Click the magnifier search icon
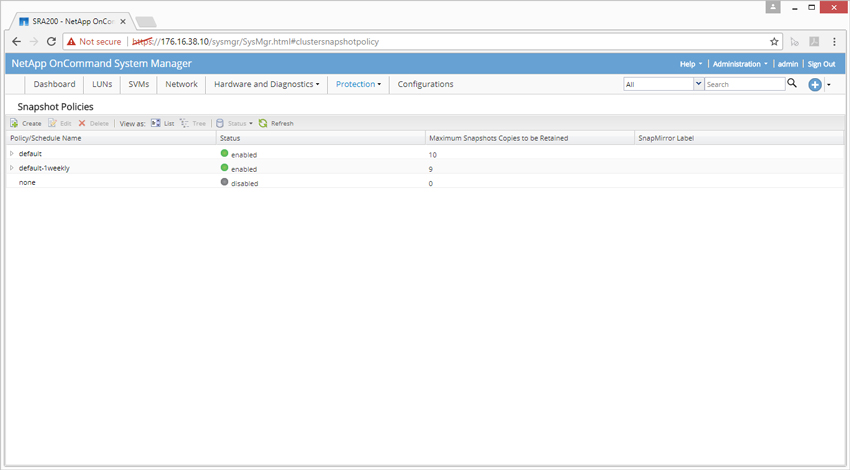The width and height of the screenshot is (850, 470). 792,83
